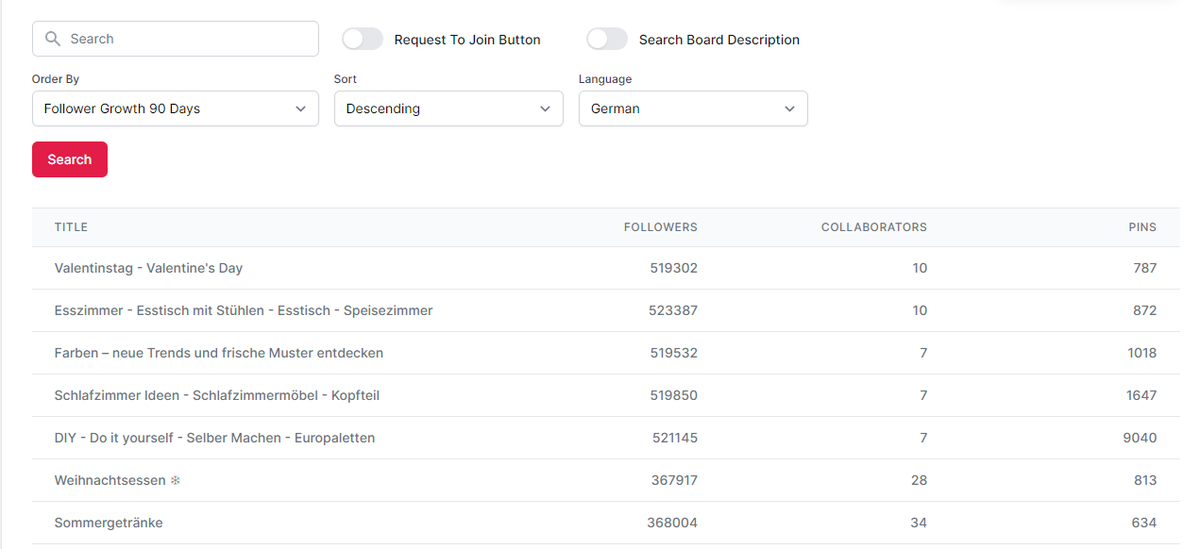Open the Farben – neue Trends board

[x=218, y=353]
